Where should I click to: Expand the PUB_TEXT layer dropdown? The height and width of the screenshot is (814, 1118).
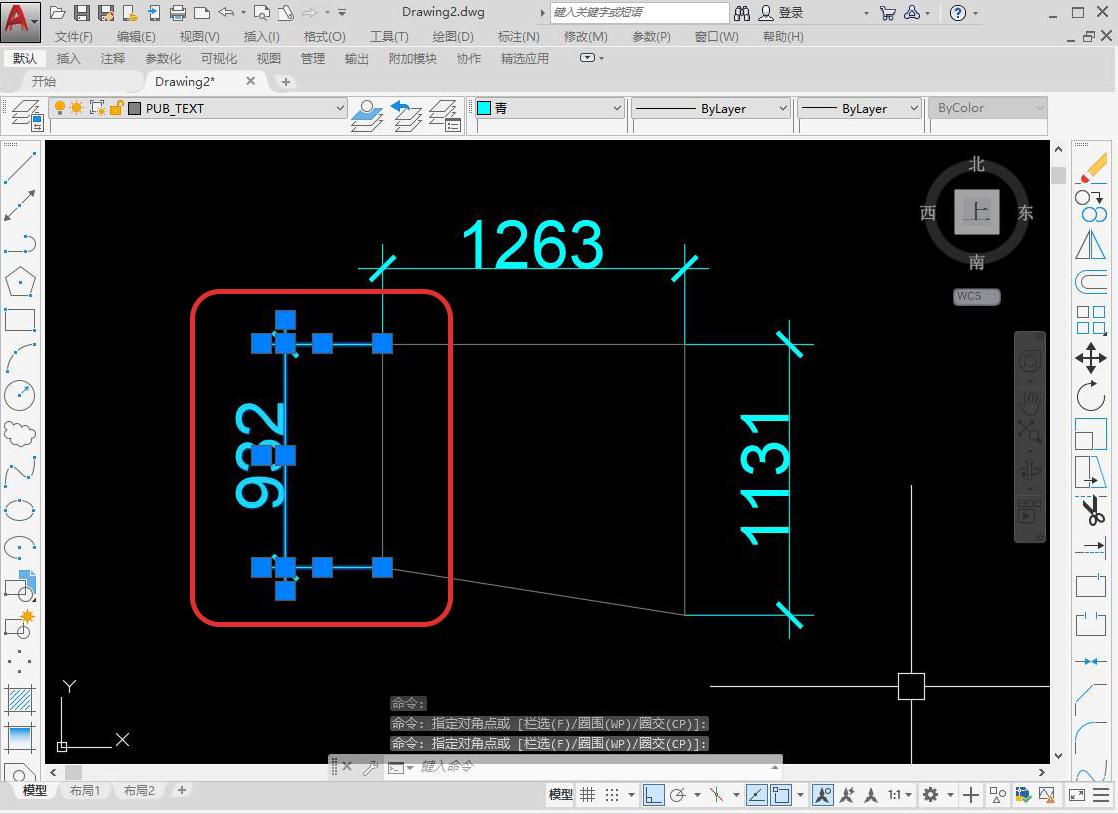[340, 108]
